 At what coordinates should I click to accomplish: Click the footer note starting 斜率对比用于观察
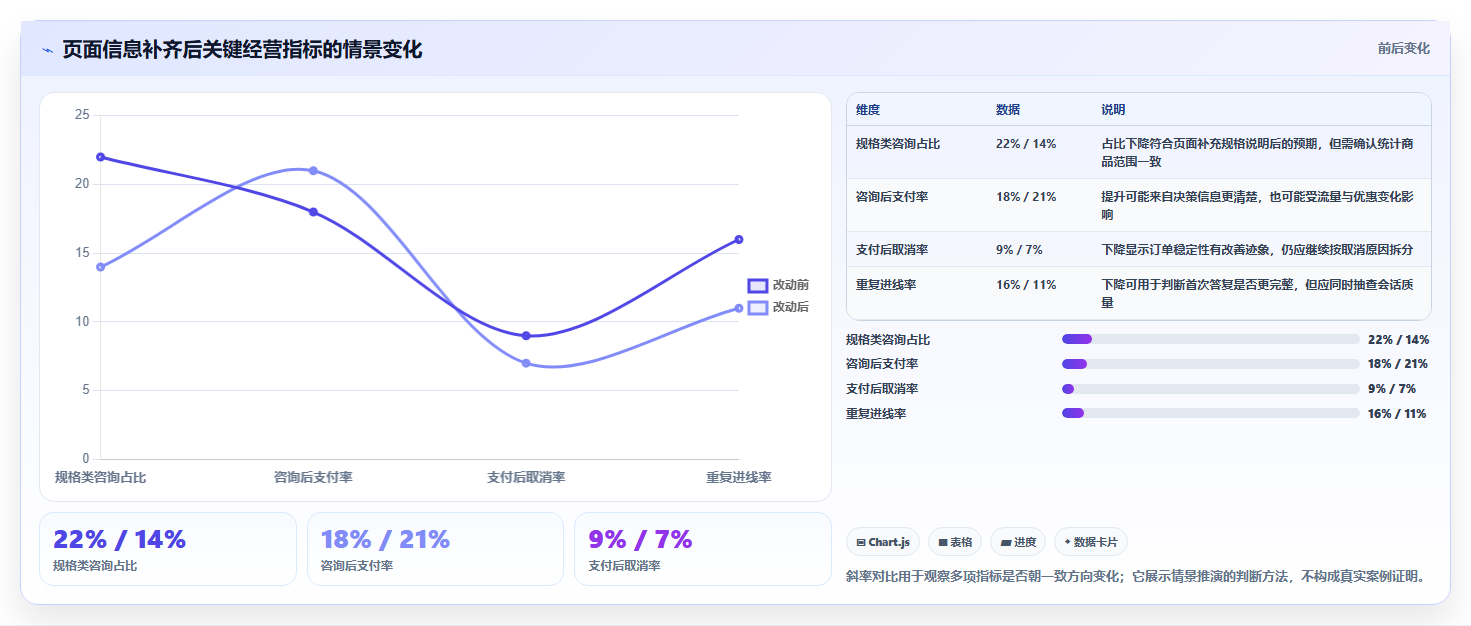(x=1135, y=577)
